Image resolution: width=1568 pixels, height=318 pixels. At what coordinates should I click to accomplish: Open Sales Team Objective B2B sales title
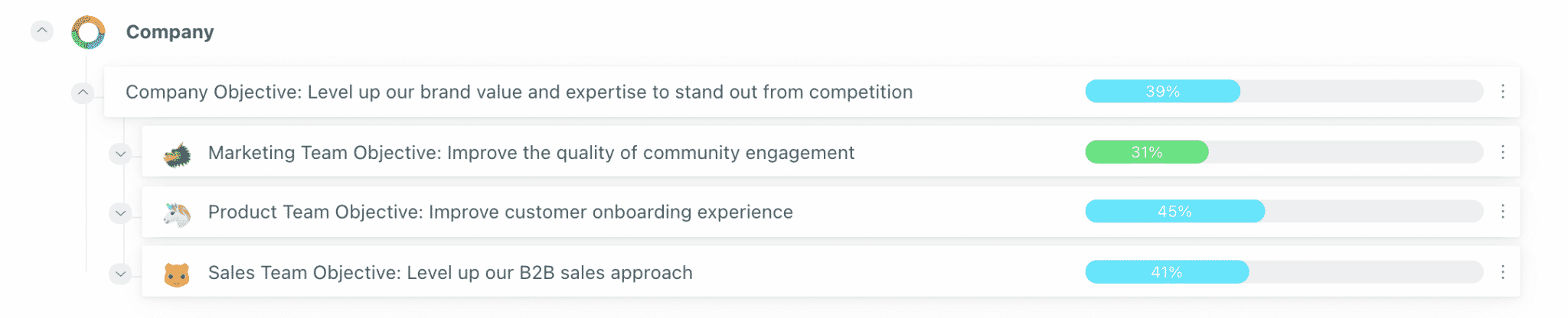click(x=450, y=273)
